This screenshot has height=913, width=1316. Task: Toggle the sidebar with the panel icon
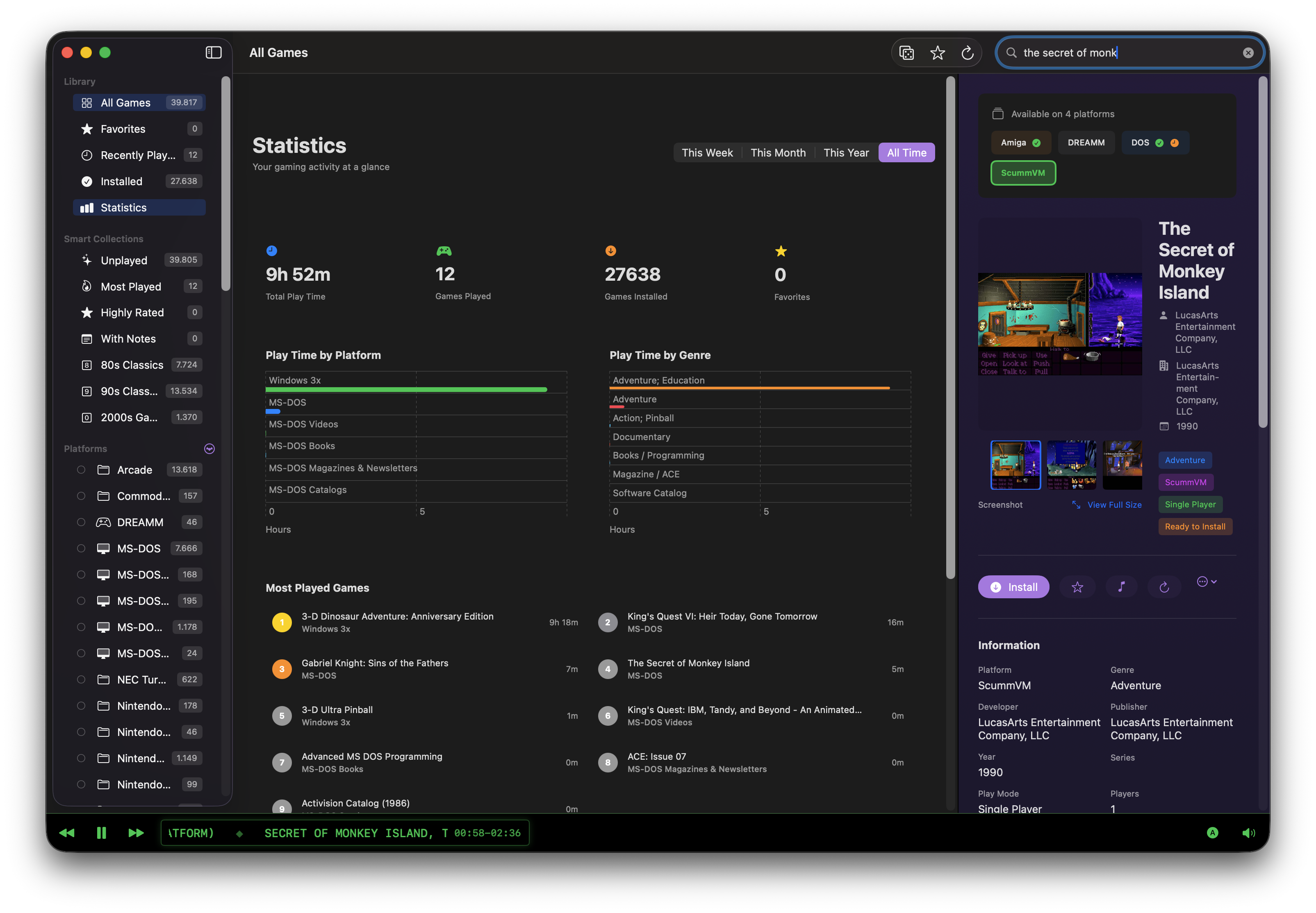click(x=213, y=52)
